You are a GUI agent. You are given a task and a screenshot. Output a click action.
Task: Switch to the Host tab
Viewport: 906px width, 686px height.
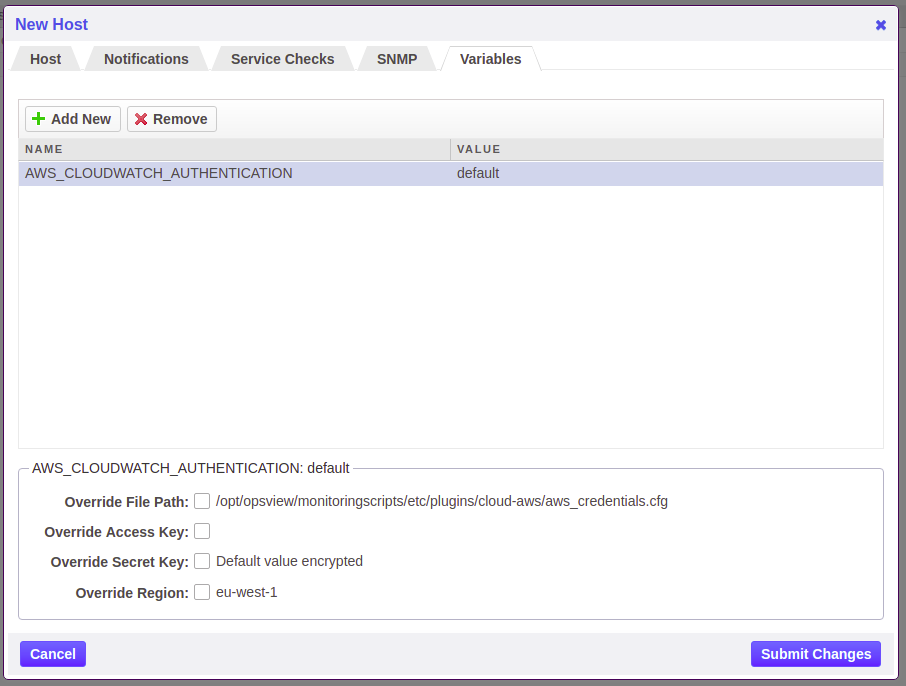point(44,58)
